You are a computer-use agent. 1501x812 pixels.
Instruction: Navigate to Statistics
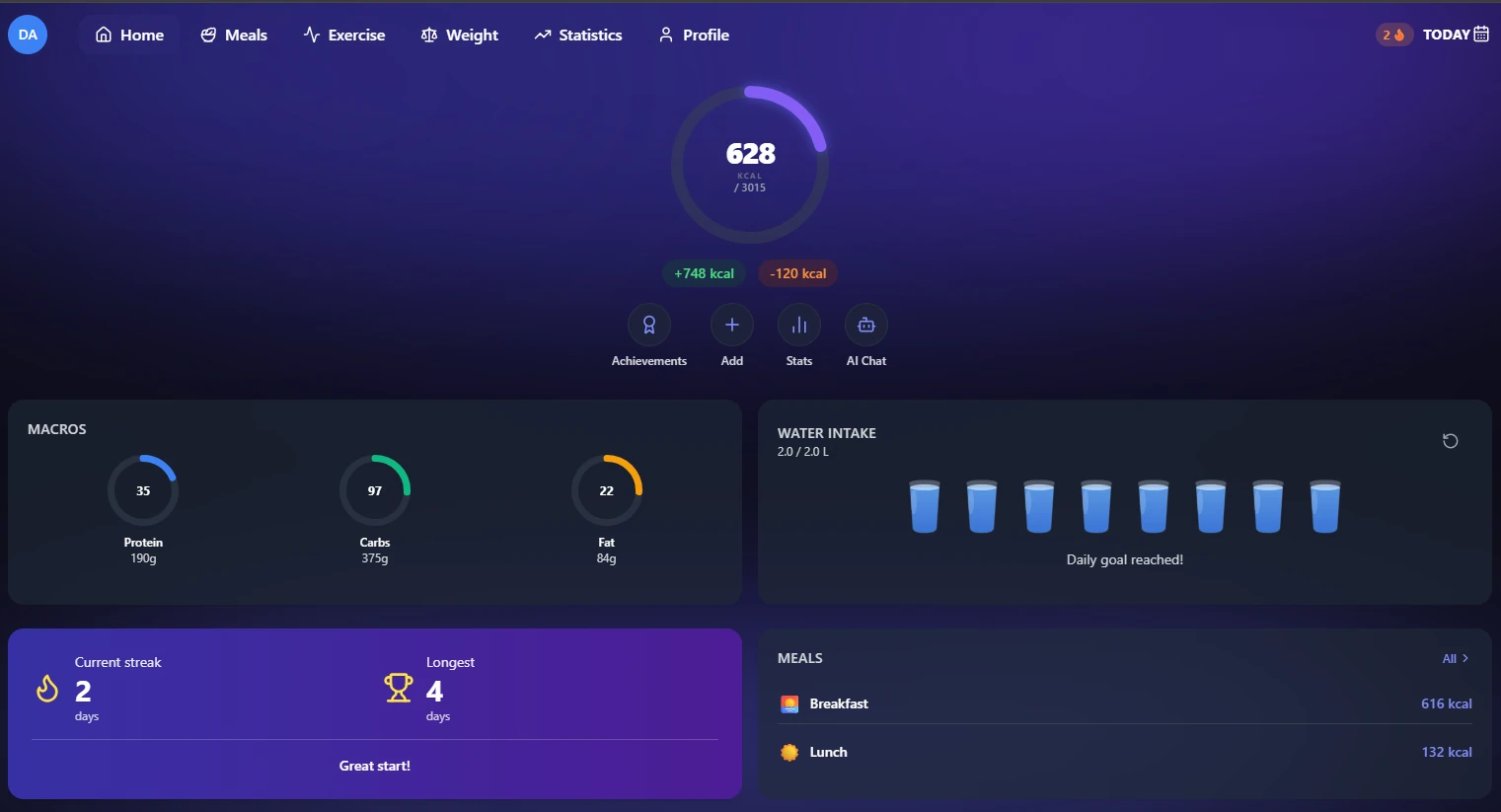(x=578, y=35)
